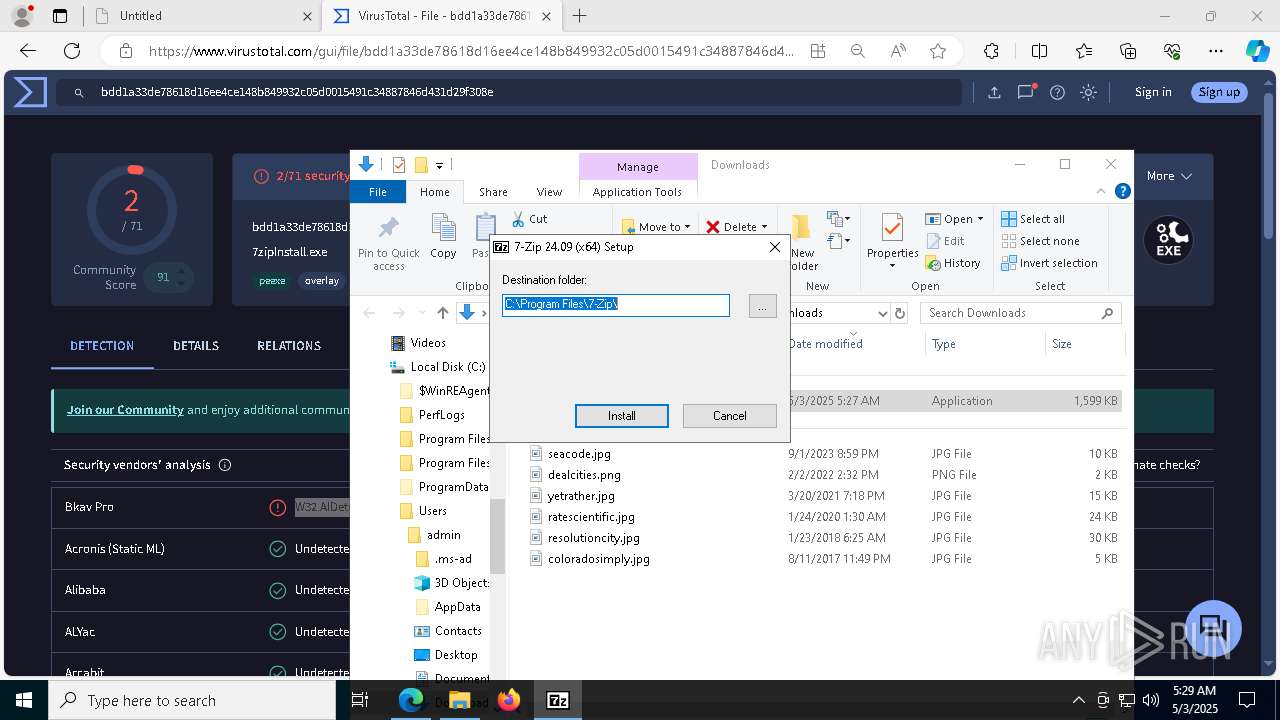
Task: Expand the Open dropdown in ribbon
Action: (x=954, y=219)
